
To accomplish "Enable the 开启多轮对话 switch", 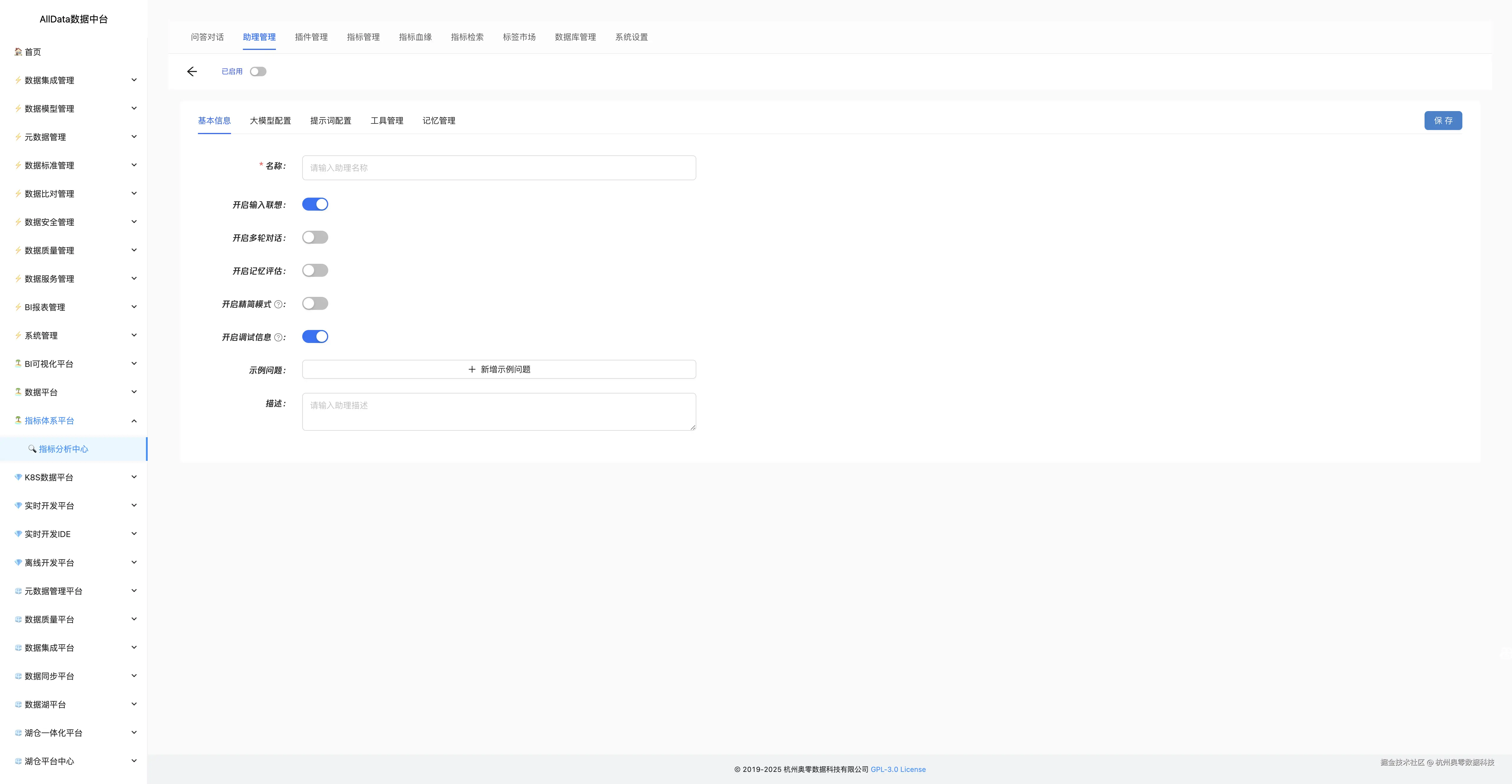I will click(x=315, y=238).
